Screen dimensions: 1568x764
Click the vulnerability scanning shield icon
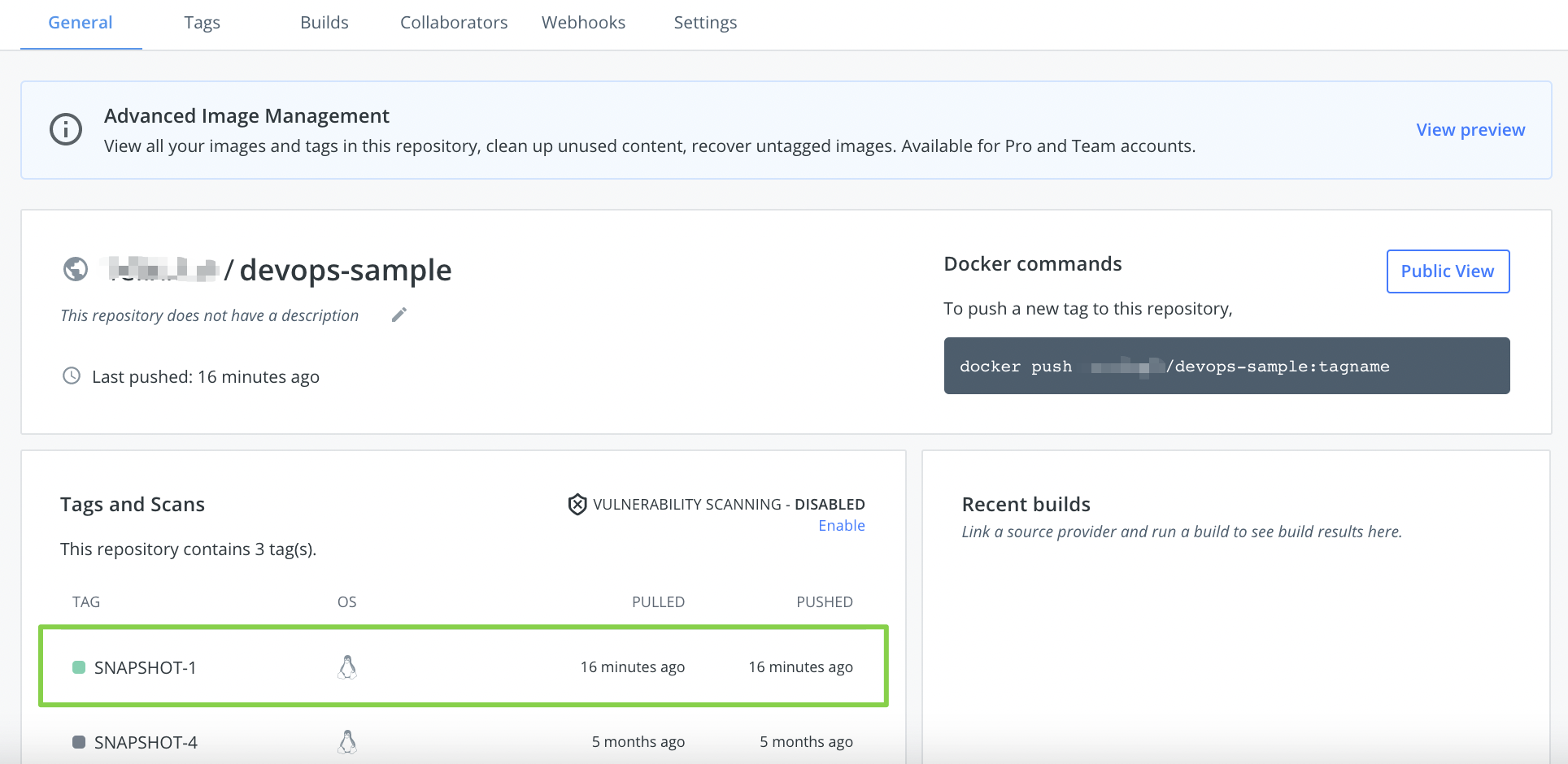coord(577,504)
